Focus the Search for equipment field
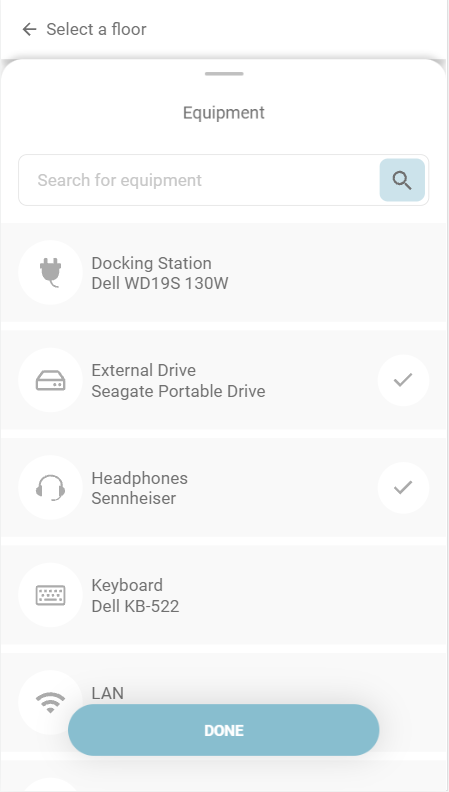Image resolution: width=449 pixels, height=792 pixels. (x=199, y=180)
